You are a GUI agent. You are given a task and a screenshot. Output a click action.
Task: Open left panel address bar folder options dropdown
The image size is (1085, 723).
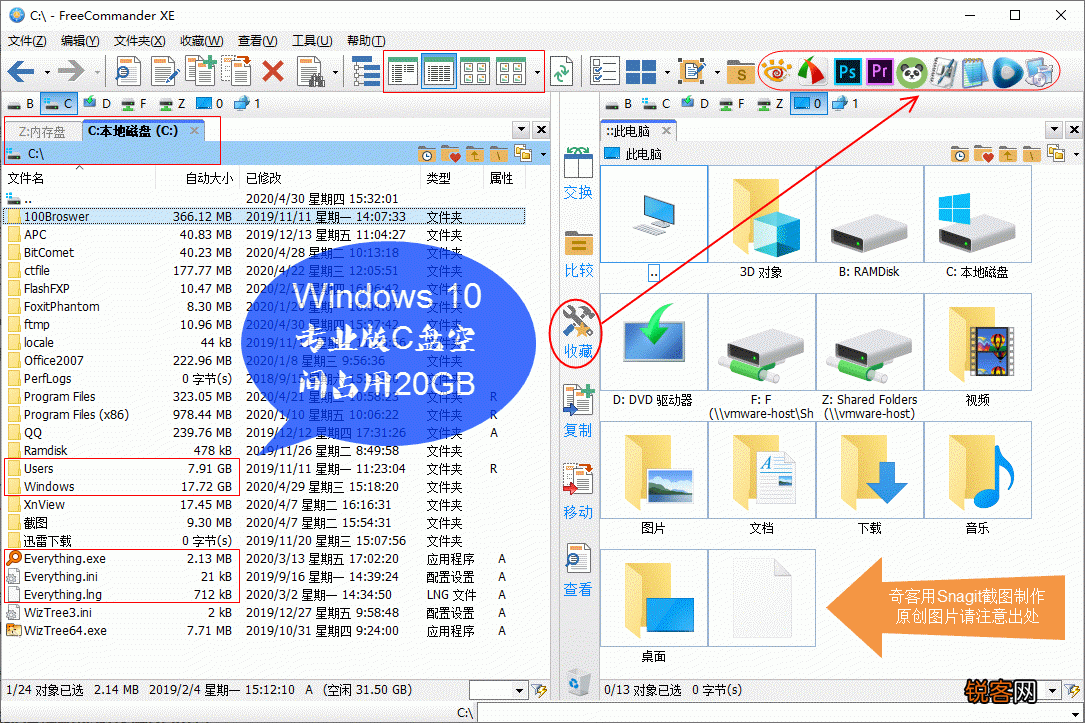point(543,154)
